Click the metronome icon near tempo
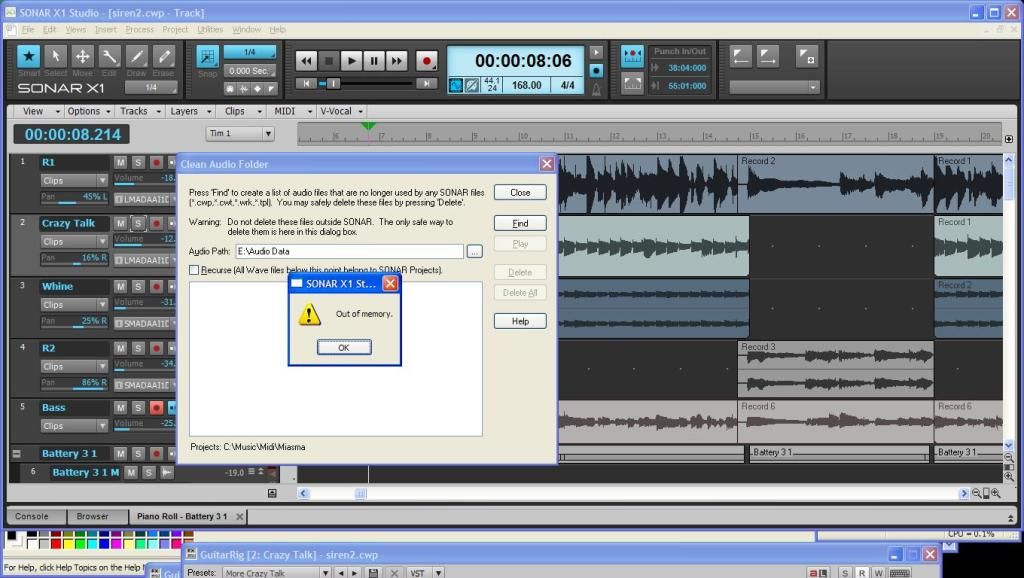Viewport: 1024px width, 578px height. [x=596, y=90]
